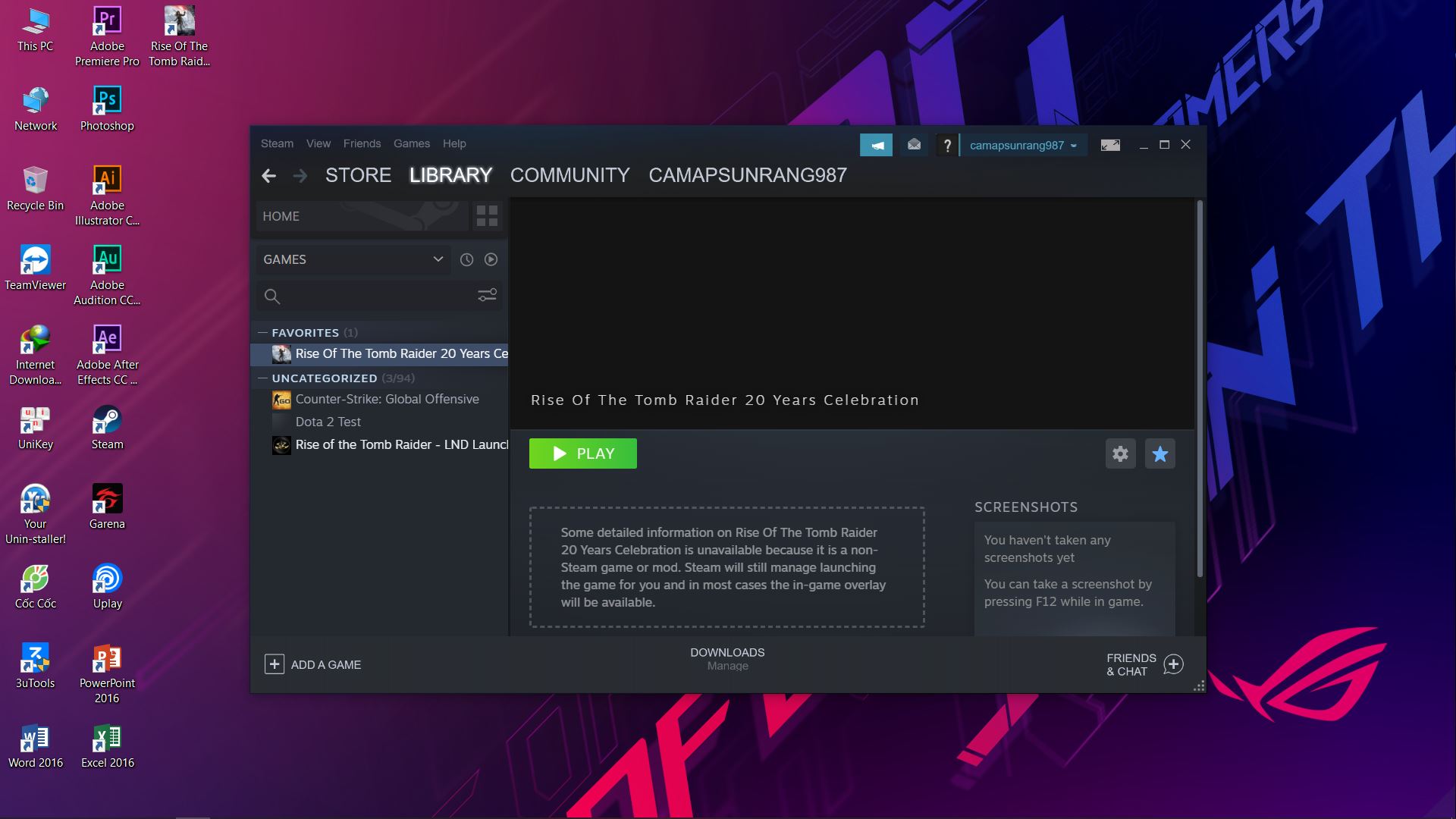Collapse the FAVORITES category
Screen dimensions: 1456x819
tap(262, 332)
